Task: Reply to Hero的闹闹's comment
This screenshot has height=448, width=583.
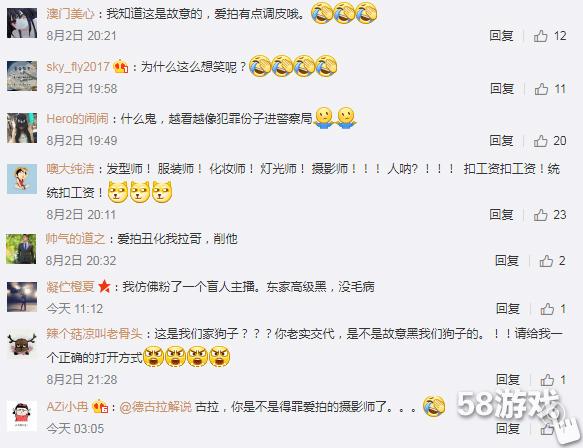Action: click(x=501, y=141)
